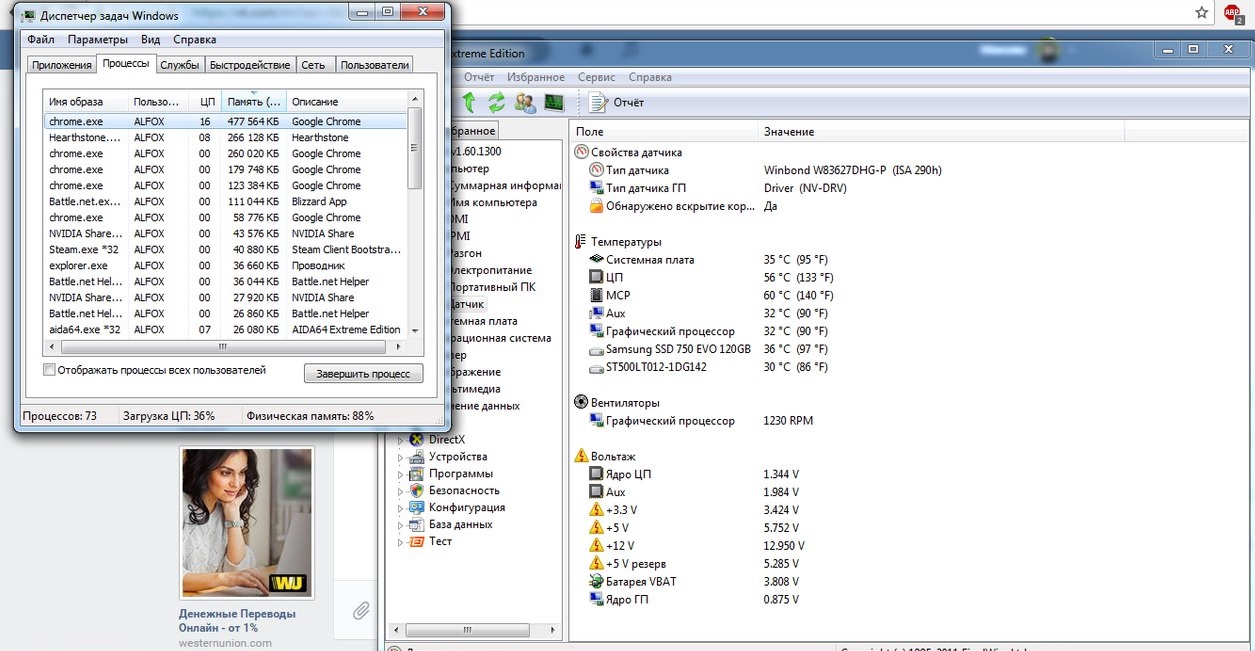The width and height of the screenshot is (1255, 651).
Task: Click the DirectX icon in the tree
Action: pyautogui.click(x=418, y=440)
